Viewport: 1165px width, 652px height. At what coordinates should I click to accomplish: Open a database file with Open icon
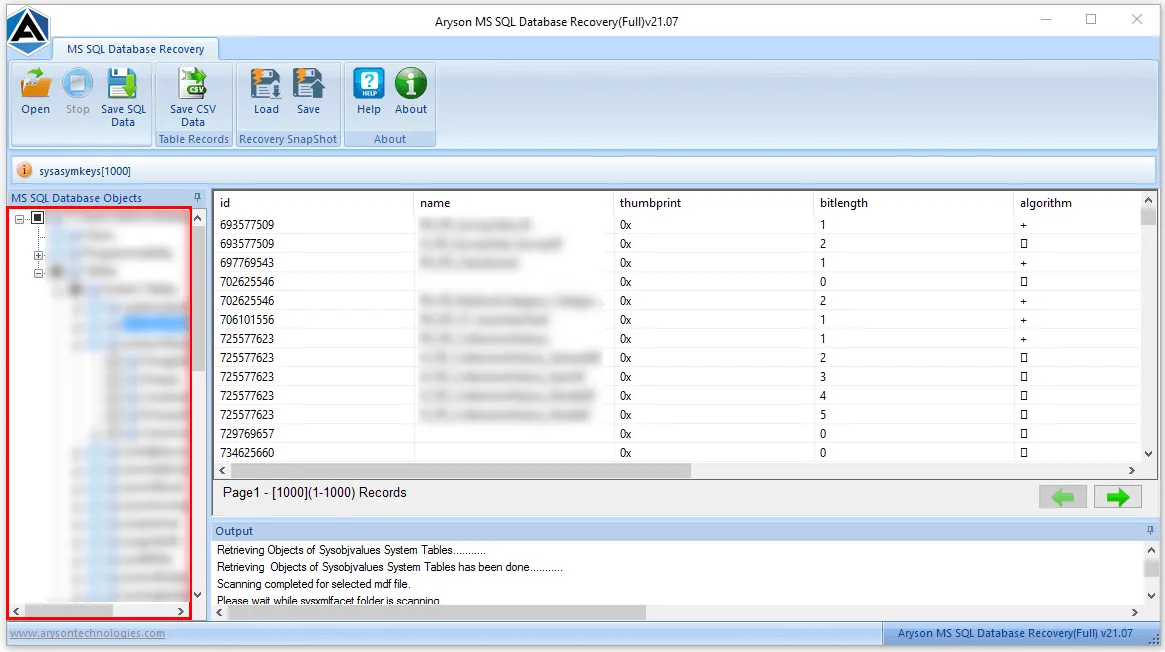35,91
